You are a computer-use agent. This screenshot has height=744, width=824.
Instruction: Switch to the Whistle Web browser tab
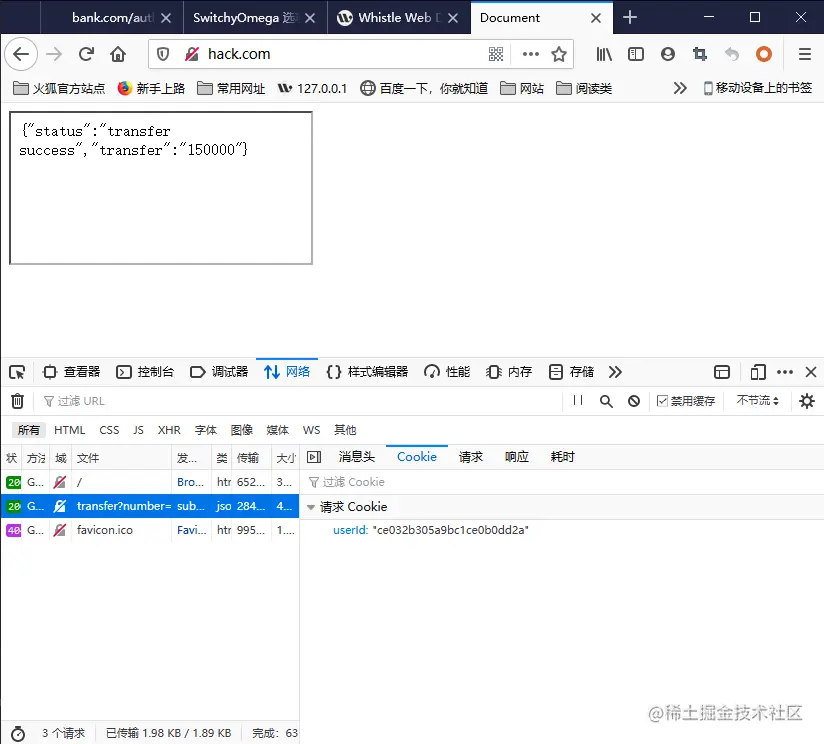coord(398,17)
